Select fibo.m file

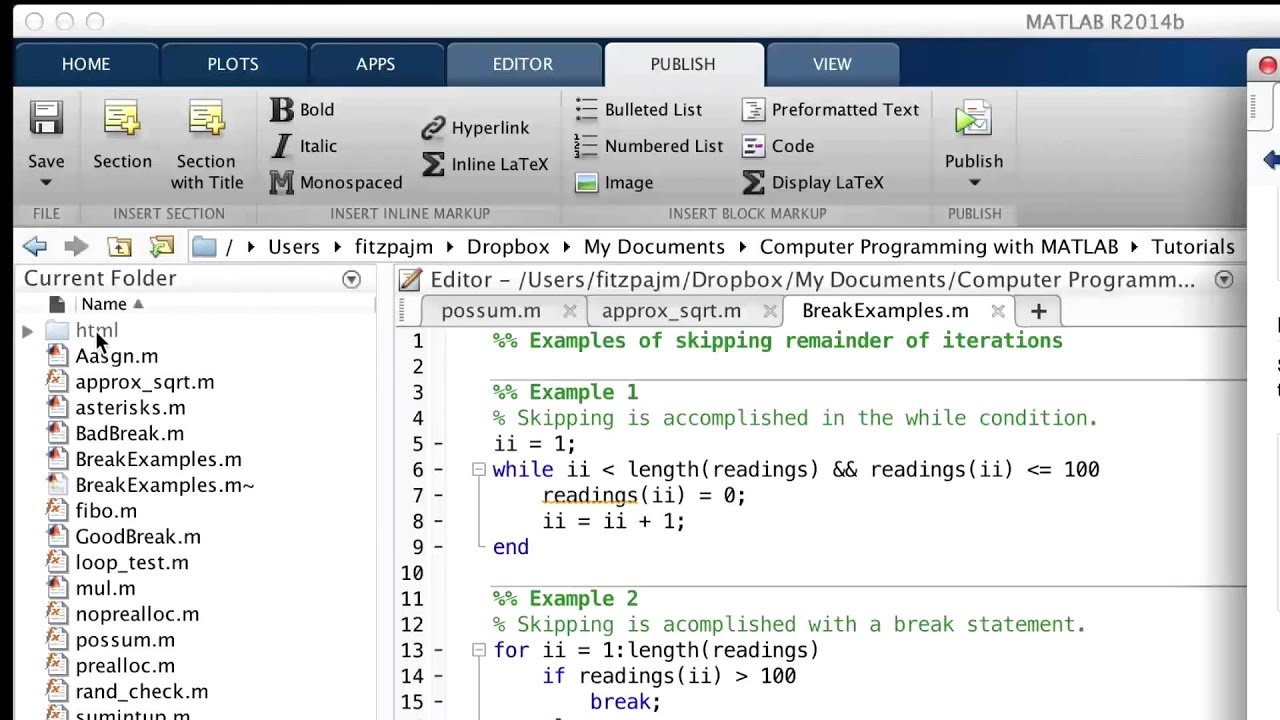click(106, 511)
